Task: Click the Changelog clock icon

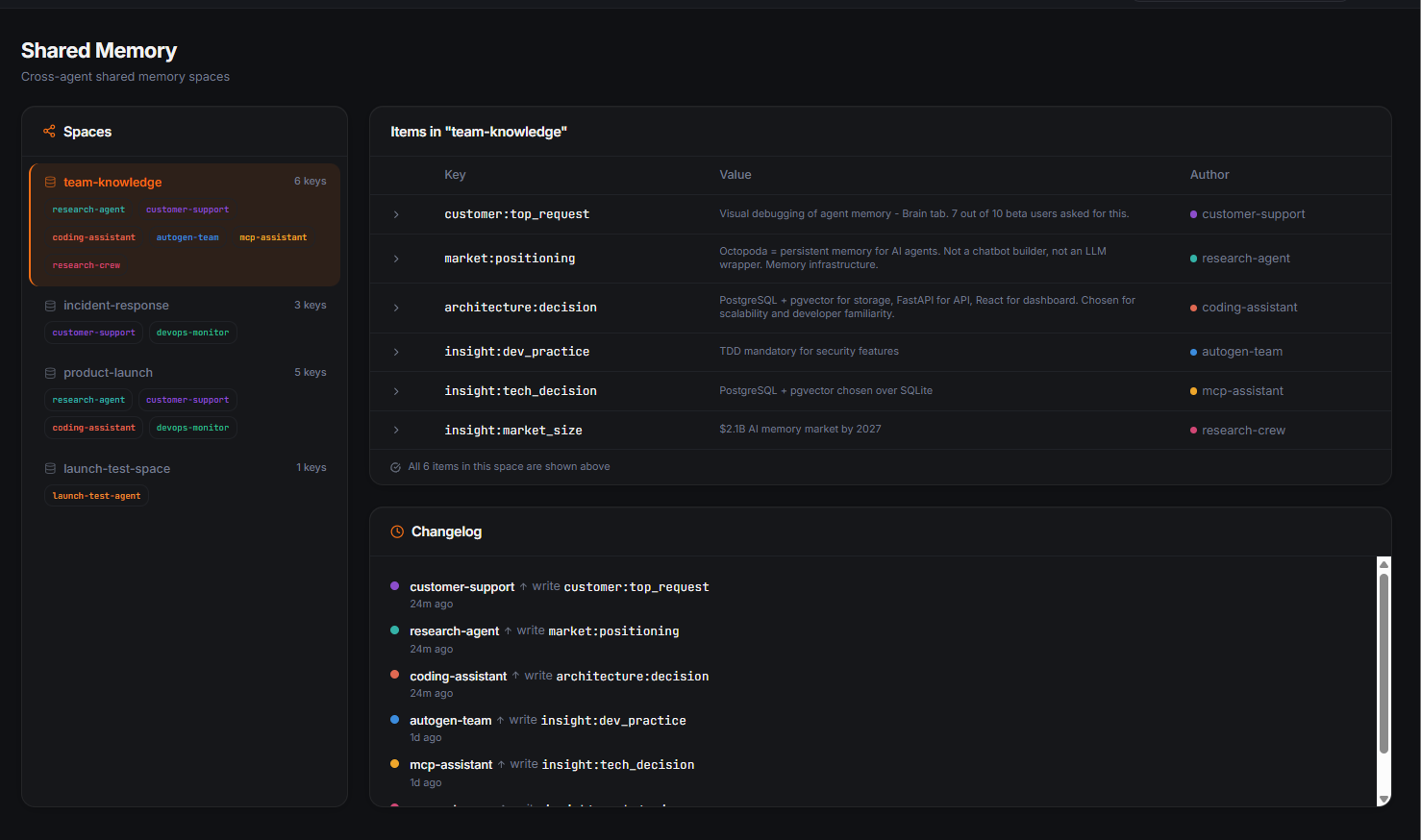Action: [397, 531]
